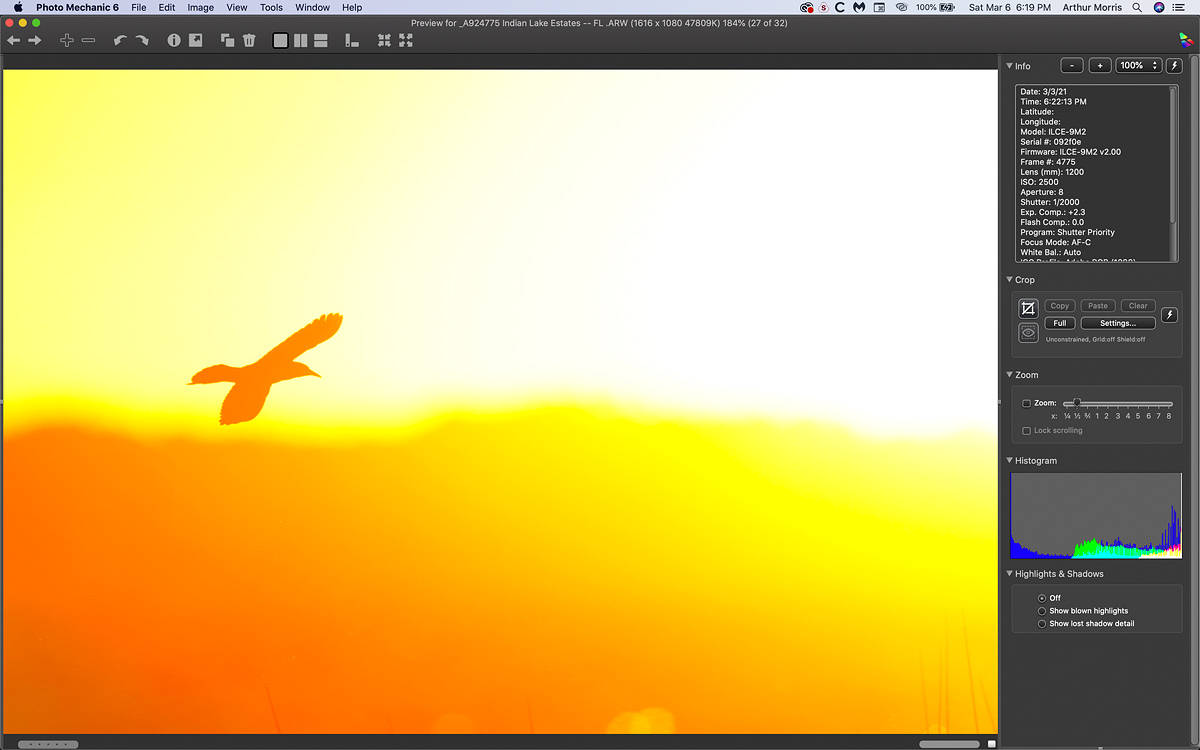Click the Apple menu logo
Screen dimensions: 1200x750
point(17,7)
